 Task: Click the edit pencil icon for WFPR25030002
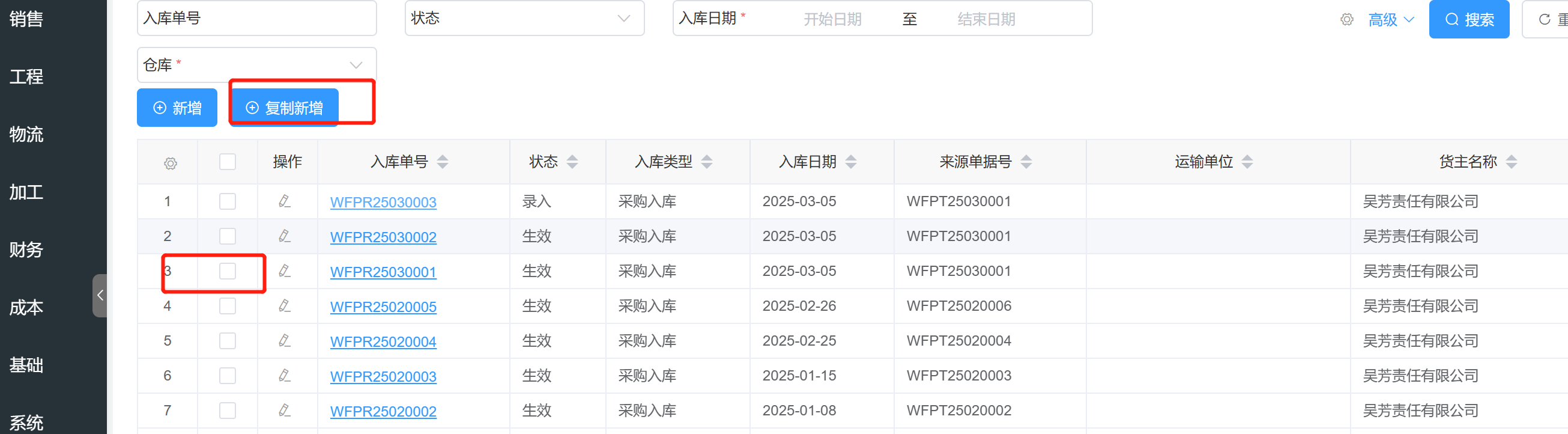pyautogui.click(x=284, y=236)
